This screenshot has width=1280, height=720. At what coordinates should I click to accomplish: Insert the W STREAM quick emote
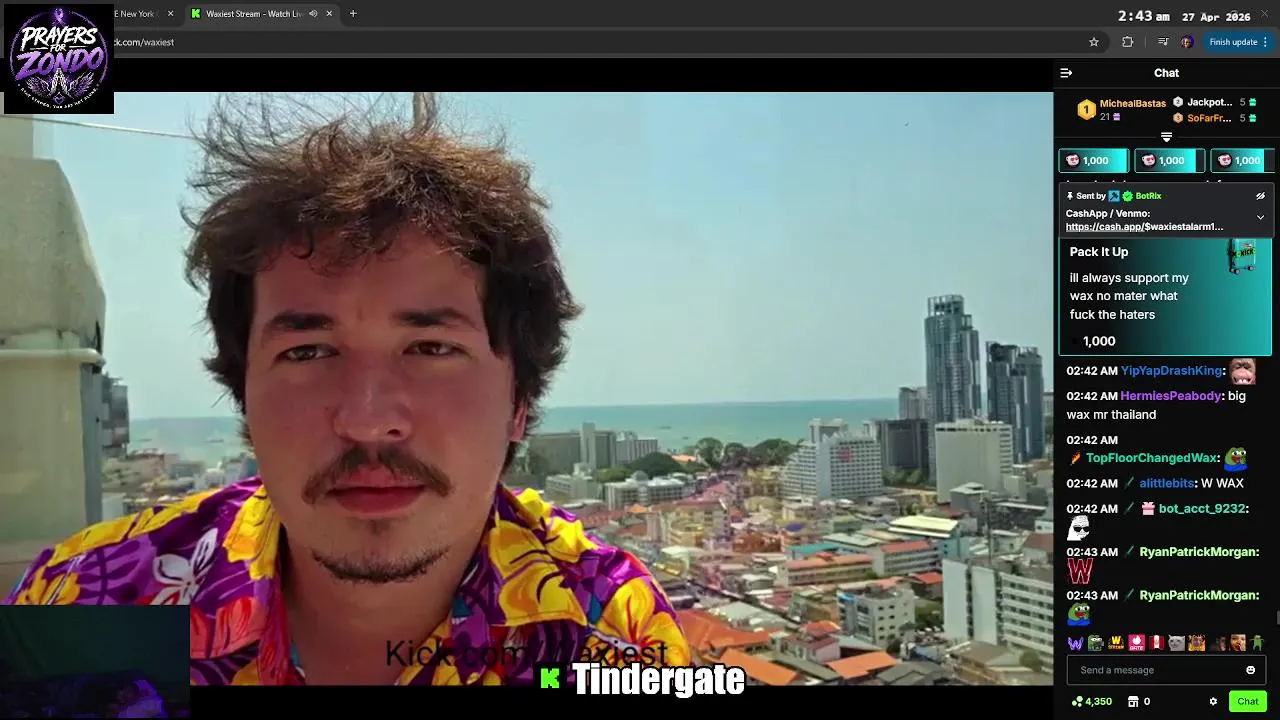tap(1116, 643)
